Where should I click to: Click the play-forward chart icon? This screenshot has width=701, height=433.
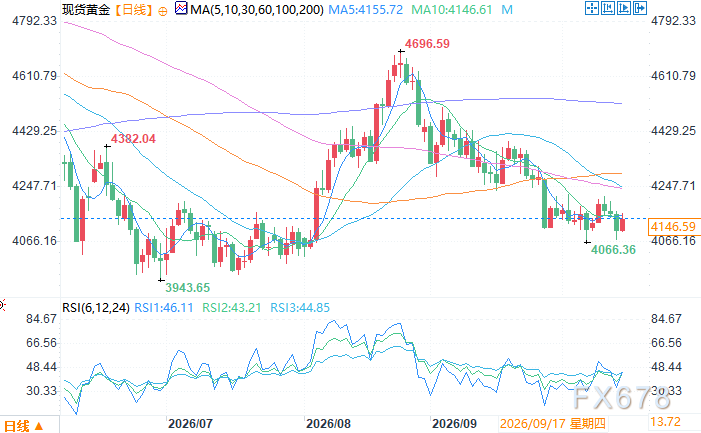(x=624, y=8)
